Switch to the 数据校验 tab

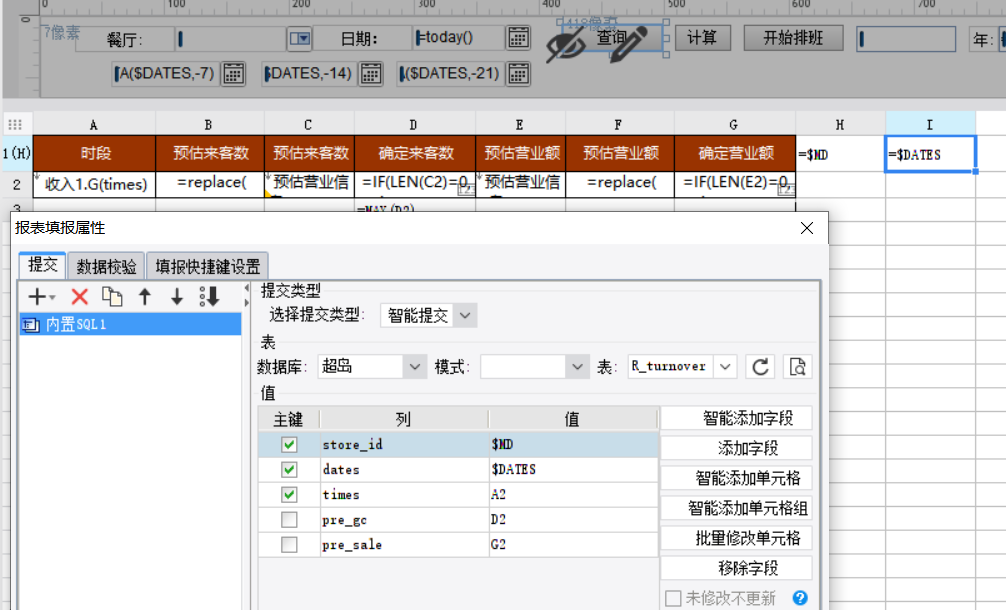(106, 266)
